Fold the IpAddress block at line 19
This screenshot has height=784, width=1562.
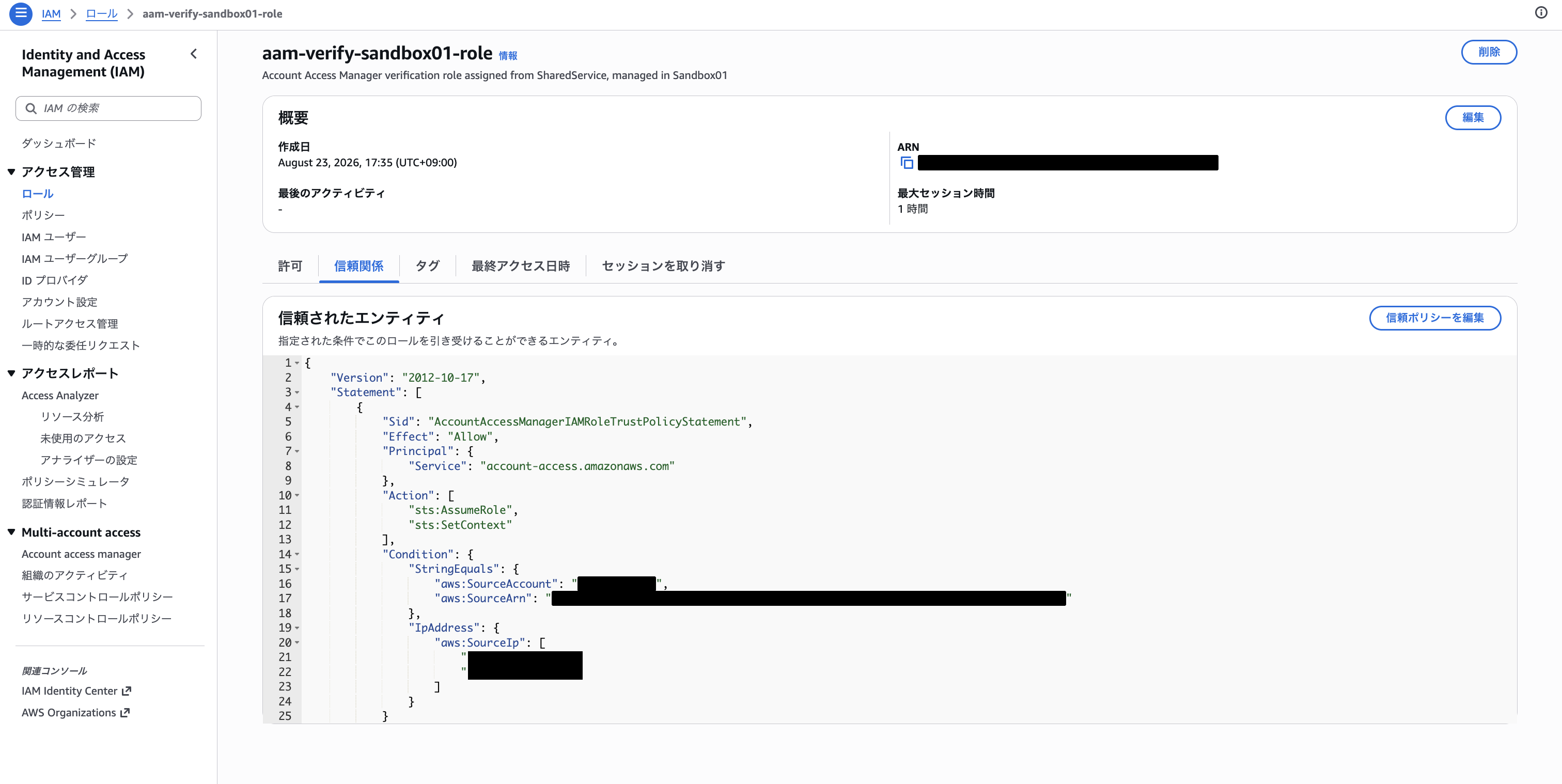point(297,628)
